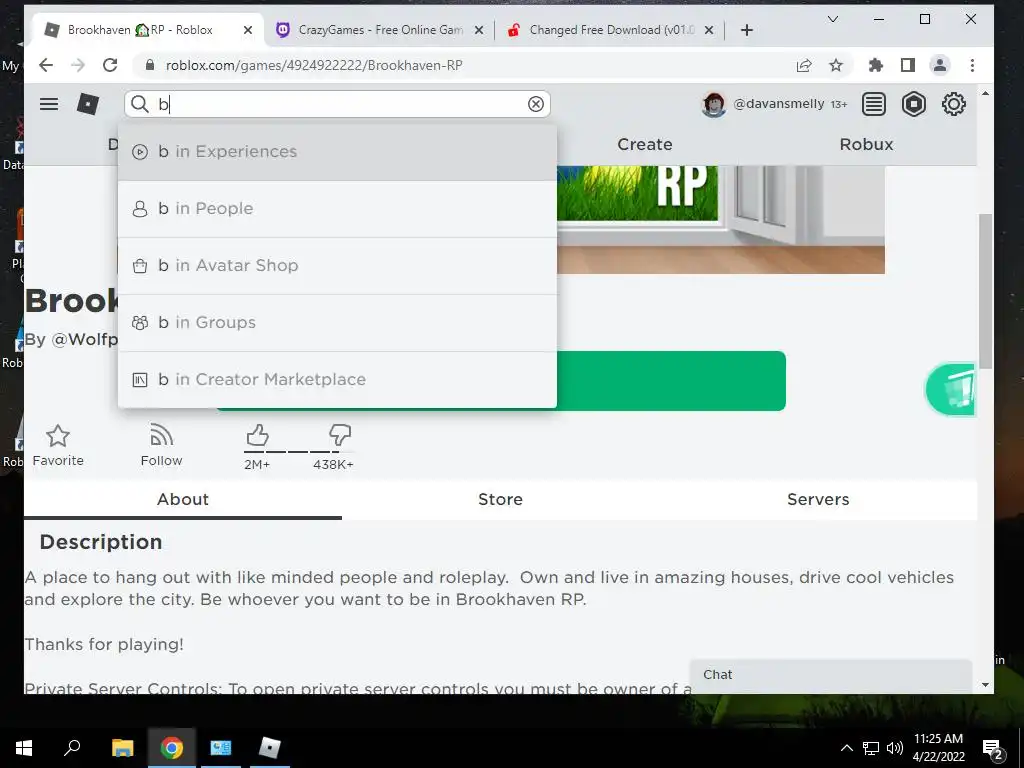Viewport: 1024px width, 768px height.
Task: Open the Chrome extensions puzzle icon
Action: (875, 65)
